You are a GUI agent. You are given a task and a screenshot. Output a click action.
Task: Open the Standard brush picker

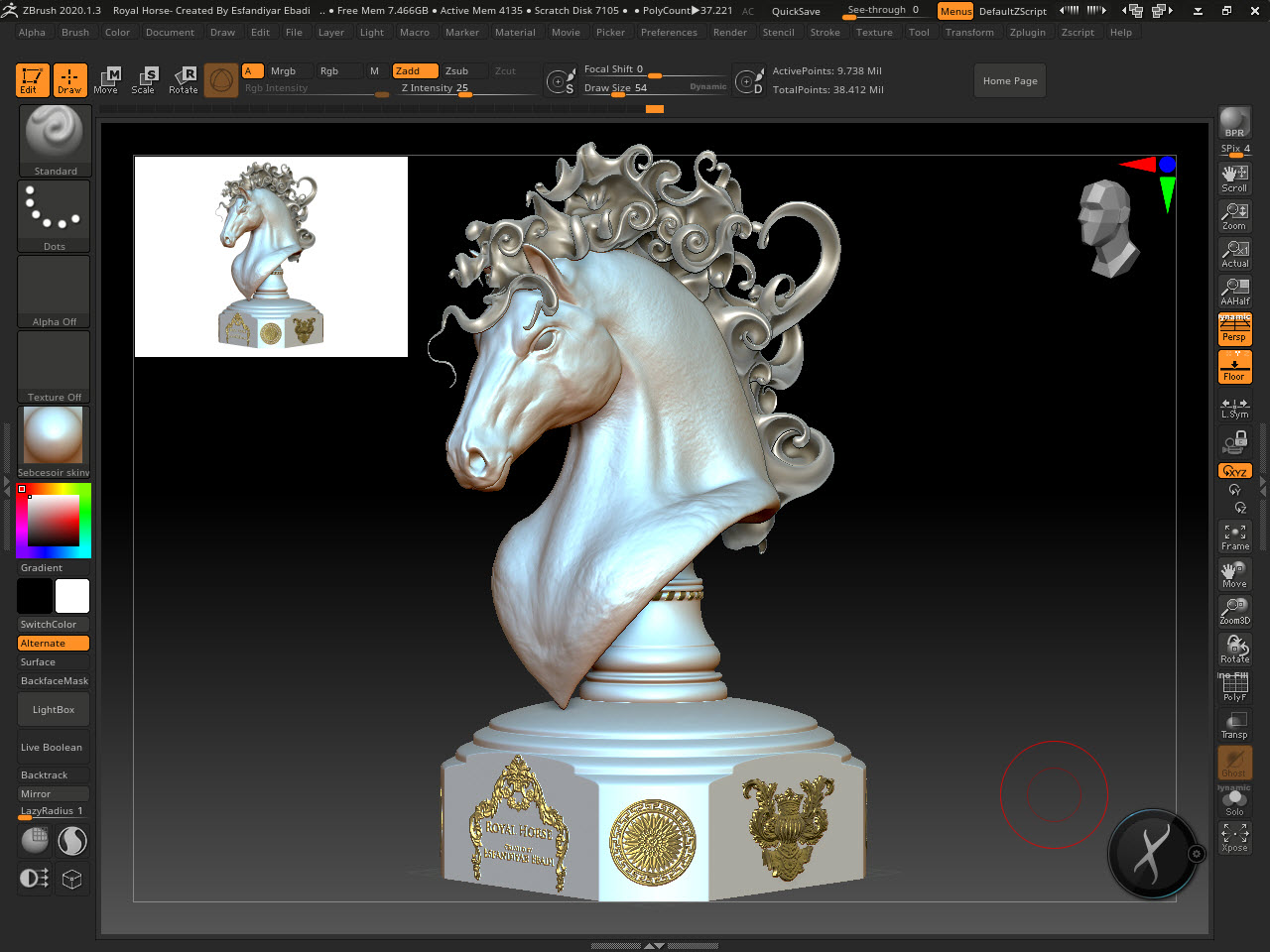(x=55, y=140)
